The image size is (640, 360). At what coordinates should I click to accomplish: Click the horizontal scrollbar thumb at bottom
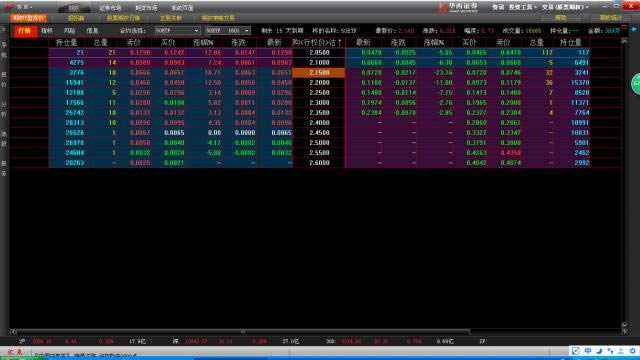tap(243, 331)
